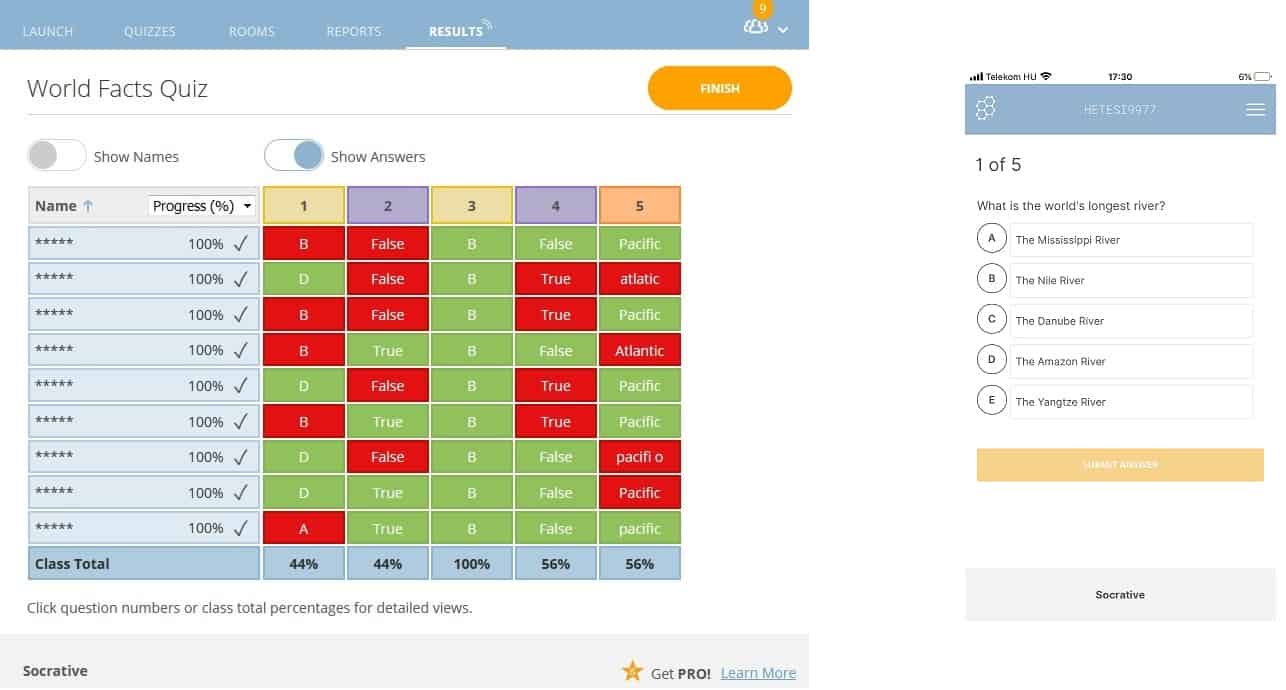Open the Learn More link
The width and height of the screenshot is (1286, 690).
tap(758, 672)
